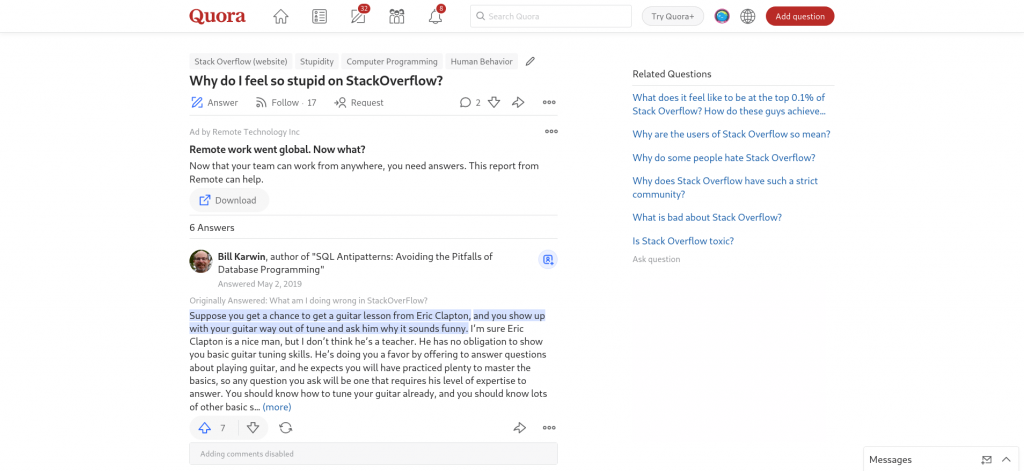Open the Following feed icon
Screen dimensions: 1024x471
[319, 16]
